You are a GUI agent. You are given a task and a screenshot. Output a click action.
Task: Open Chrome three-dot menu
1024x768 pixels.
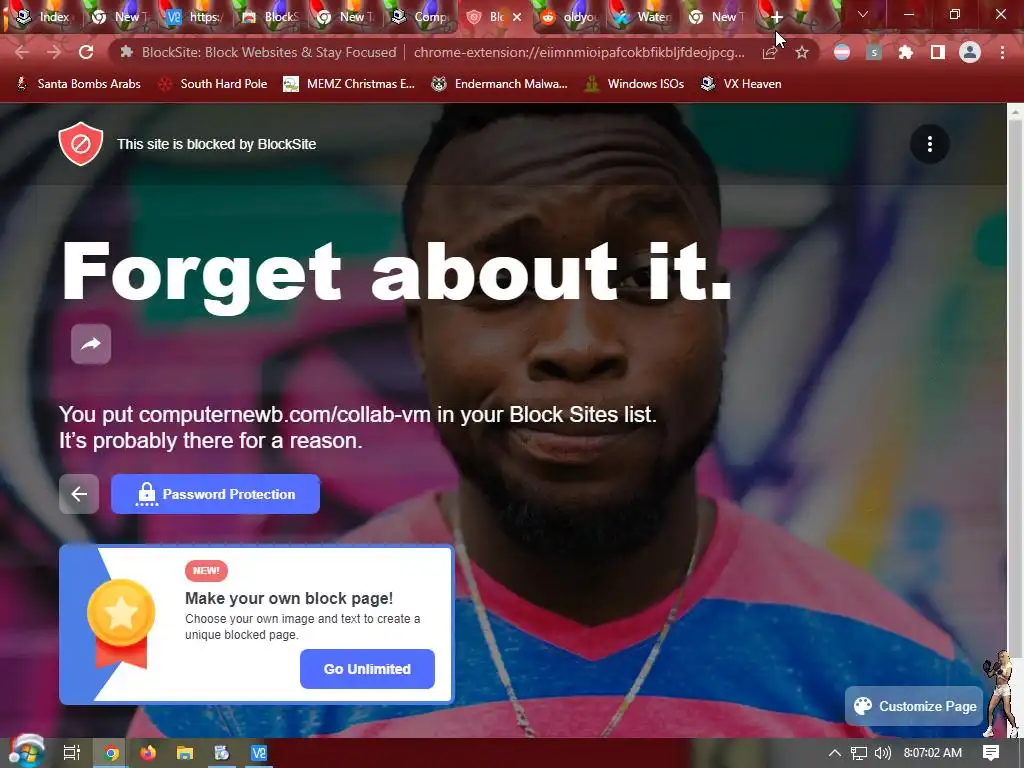point(1002,52)
